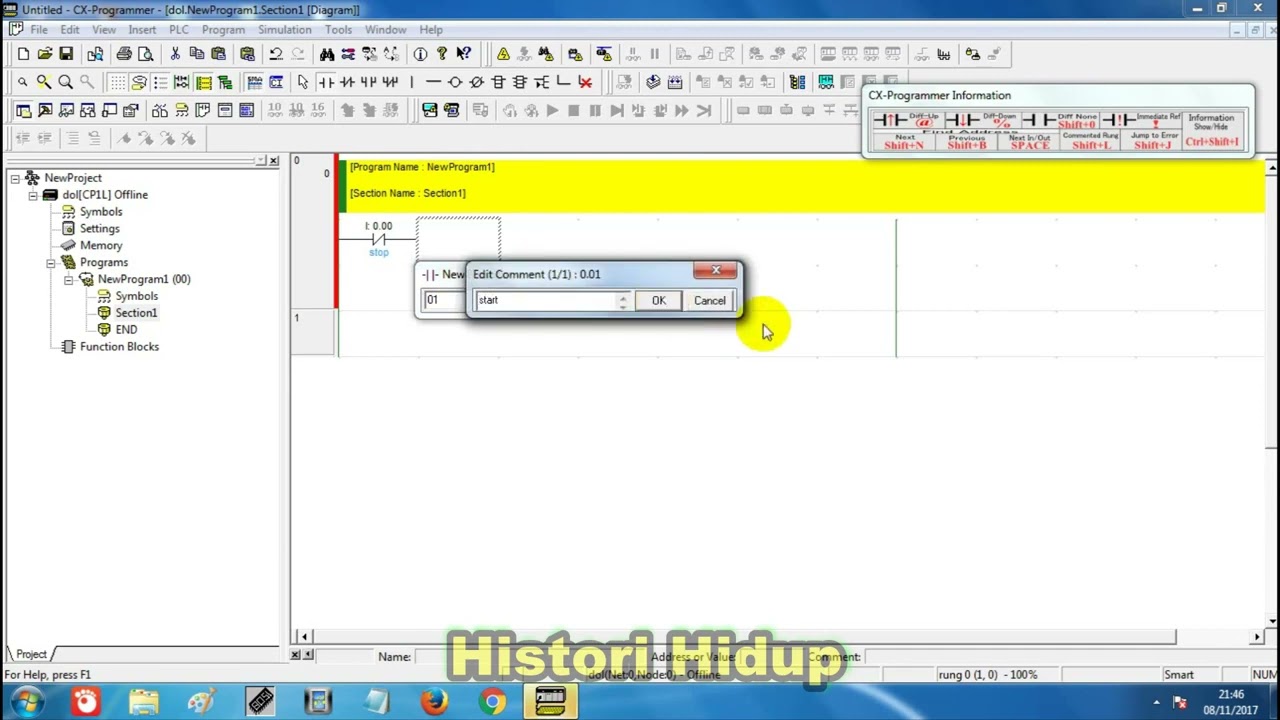Save the project with floppy icon
1280x720 pixels.
click(x=65, y=54)
